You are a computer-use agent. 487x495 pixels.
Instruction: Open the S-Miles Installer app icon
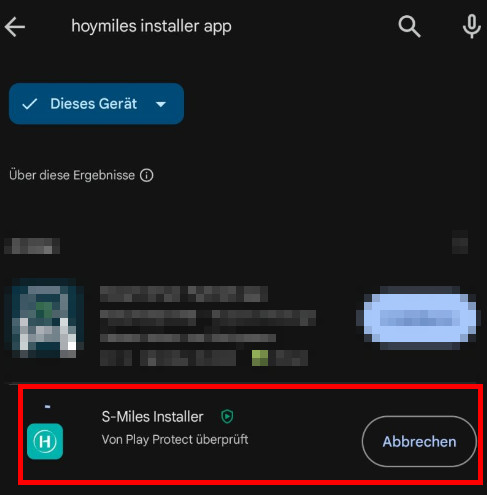[x=45, y=441]
